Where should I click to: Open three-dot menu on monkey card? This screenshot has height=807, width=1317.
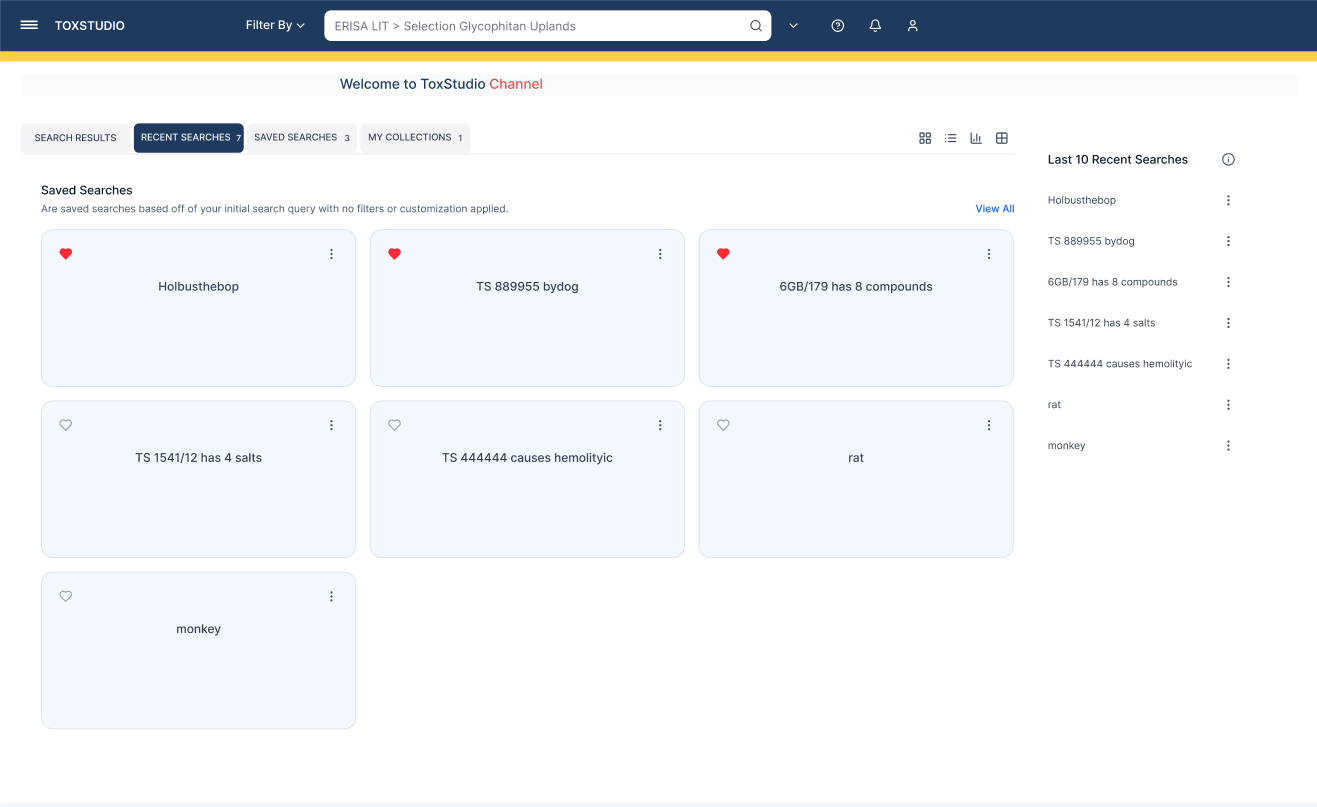[x=332, y=596]
